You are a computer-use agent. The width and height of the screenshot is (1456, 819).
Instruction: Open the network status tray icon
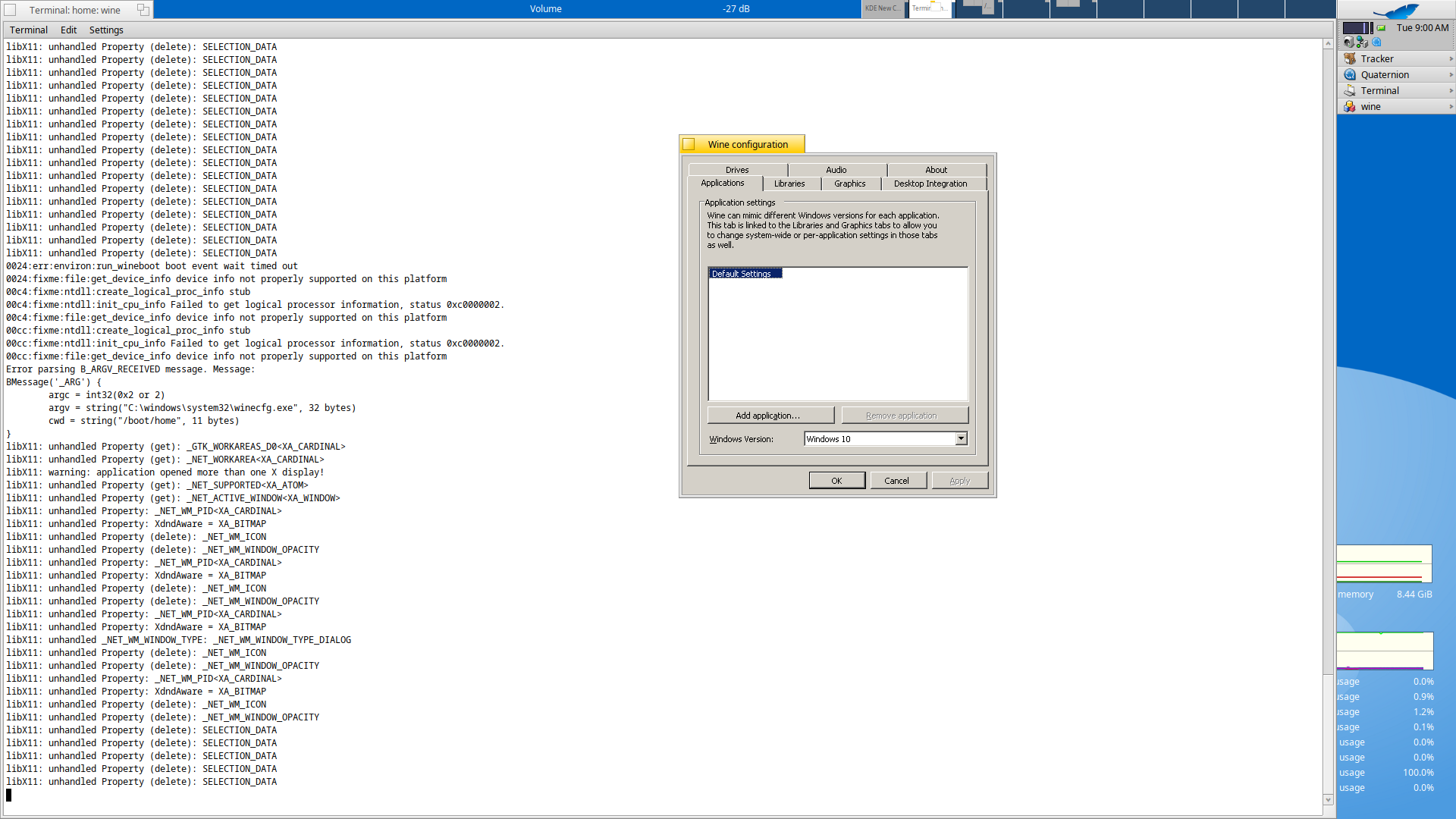1362,42
